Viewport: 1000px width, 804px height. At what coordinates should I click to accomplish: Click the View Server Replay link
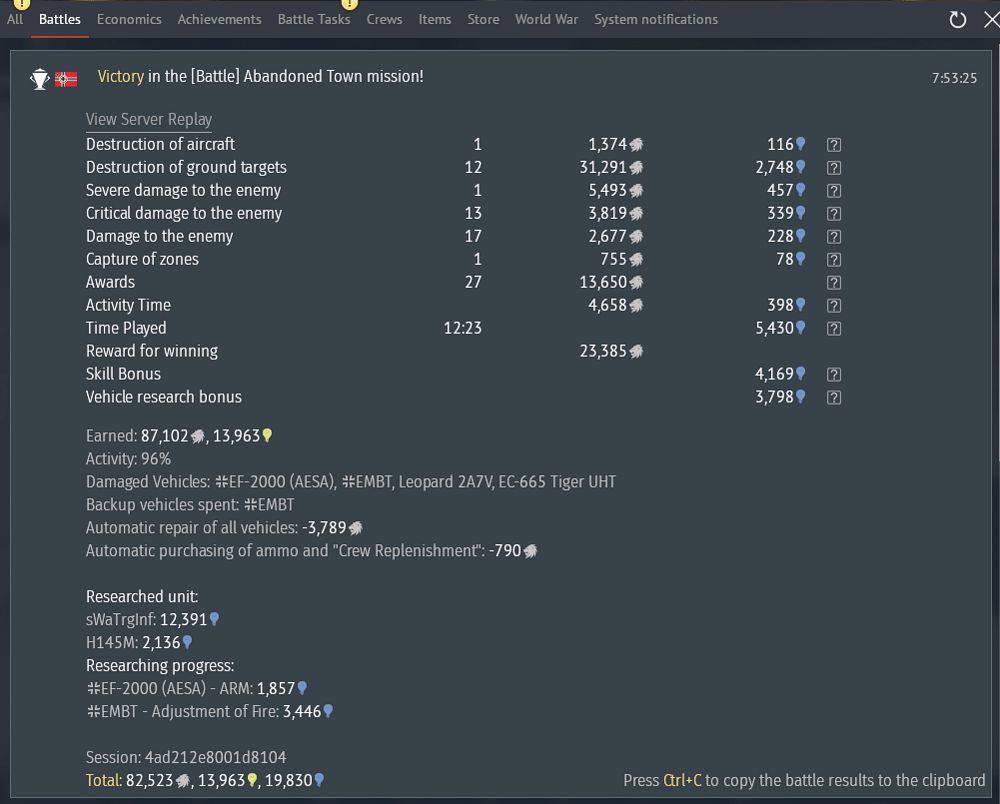tap(149, 120)
